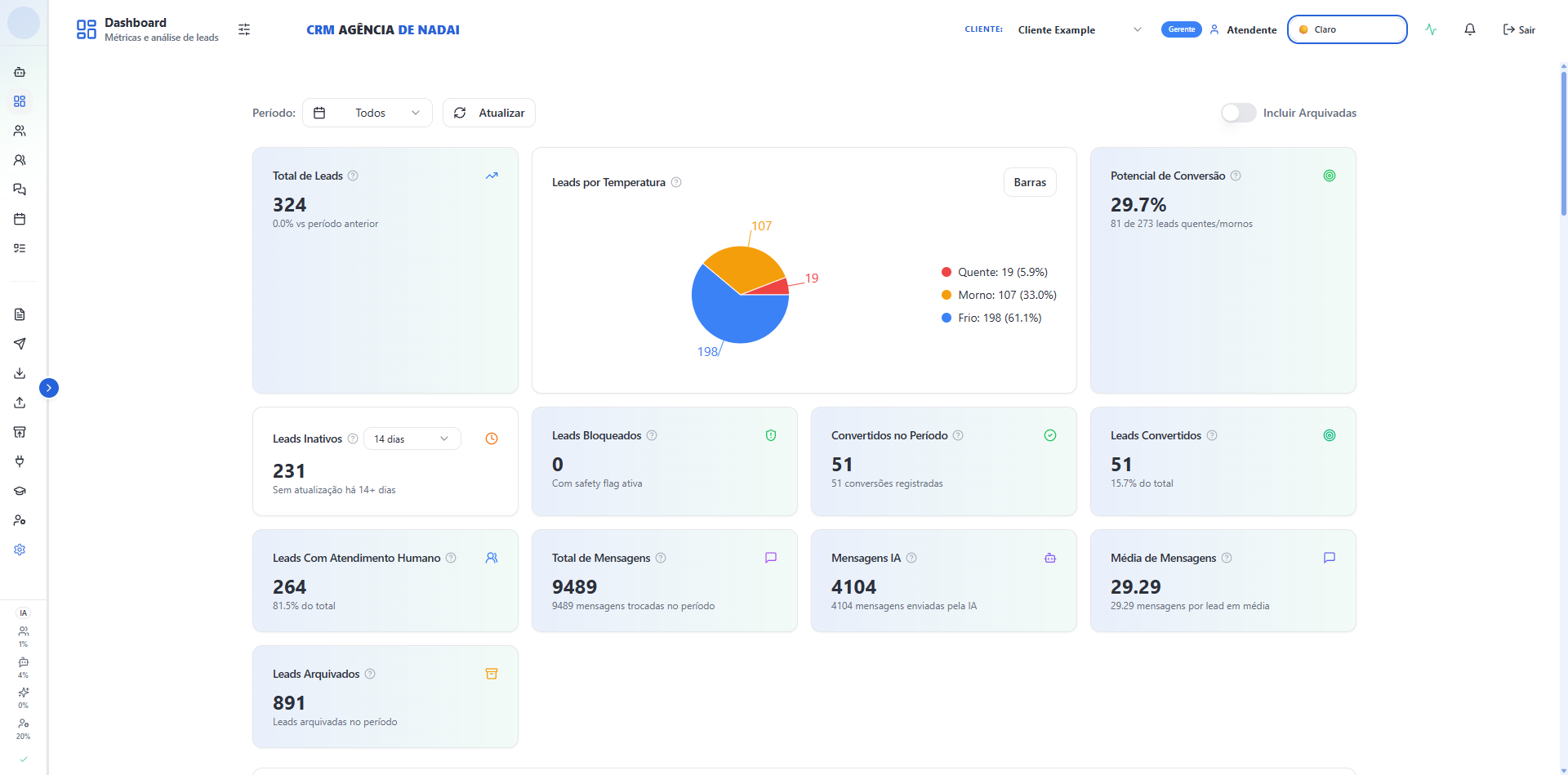Screen dimensions: 1568x775
Task: Click the CRM AGÊNCIA DE NADAI title
Action: coord(383,29)
